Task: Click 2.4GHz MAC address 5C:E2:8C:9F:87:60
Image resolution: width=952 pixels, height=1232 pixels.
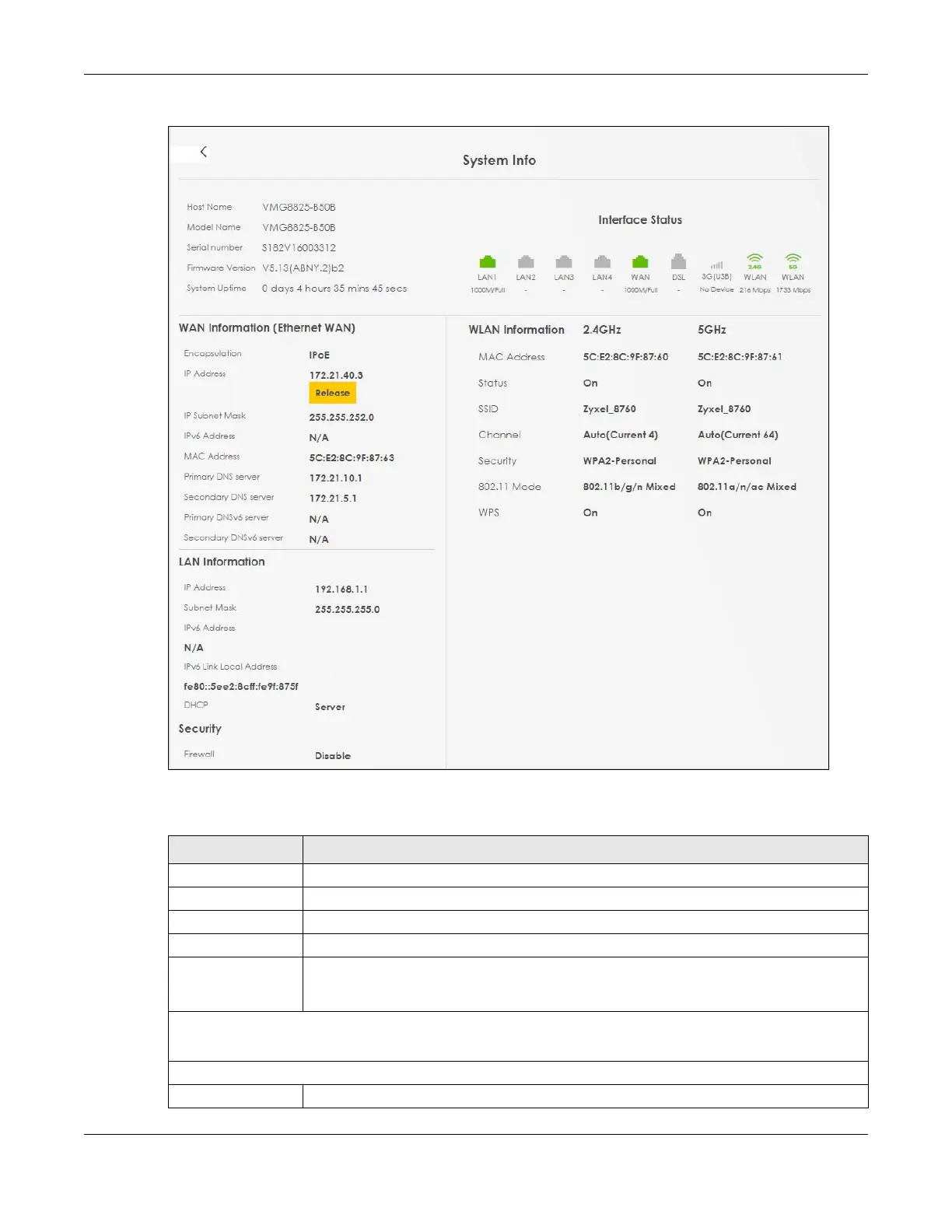Action: click(x=625, y=357)
